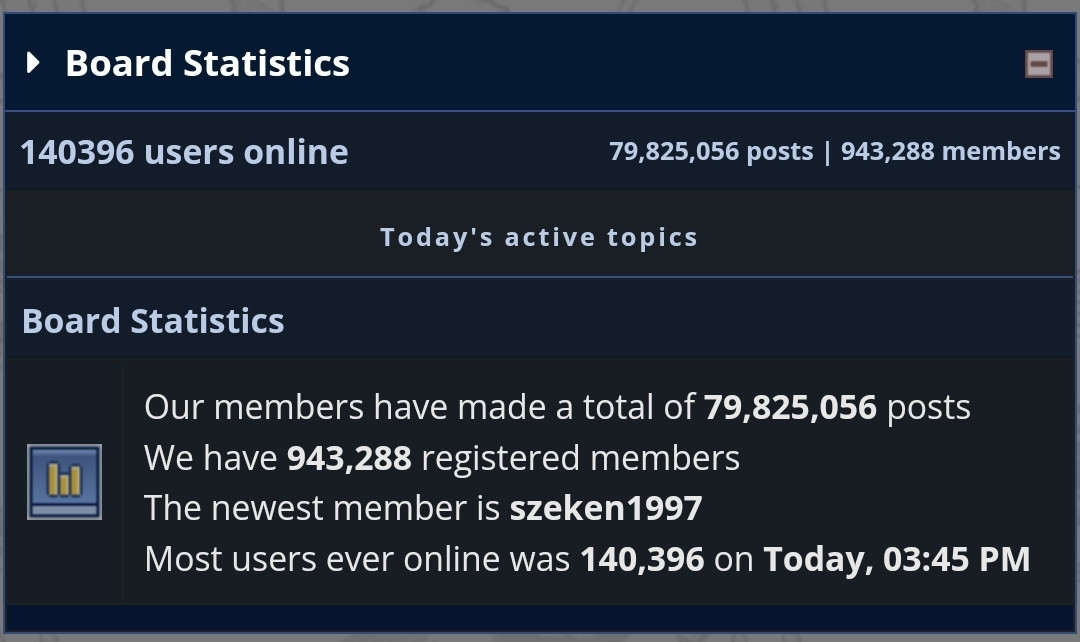Select bold 943,288 registered members number

pos(349,458)
